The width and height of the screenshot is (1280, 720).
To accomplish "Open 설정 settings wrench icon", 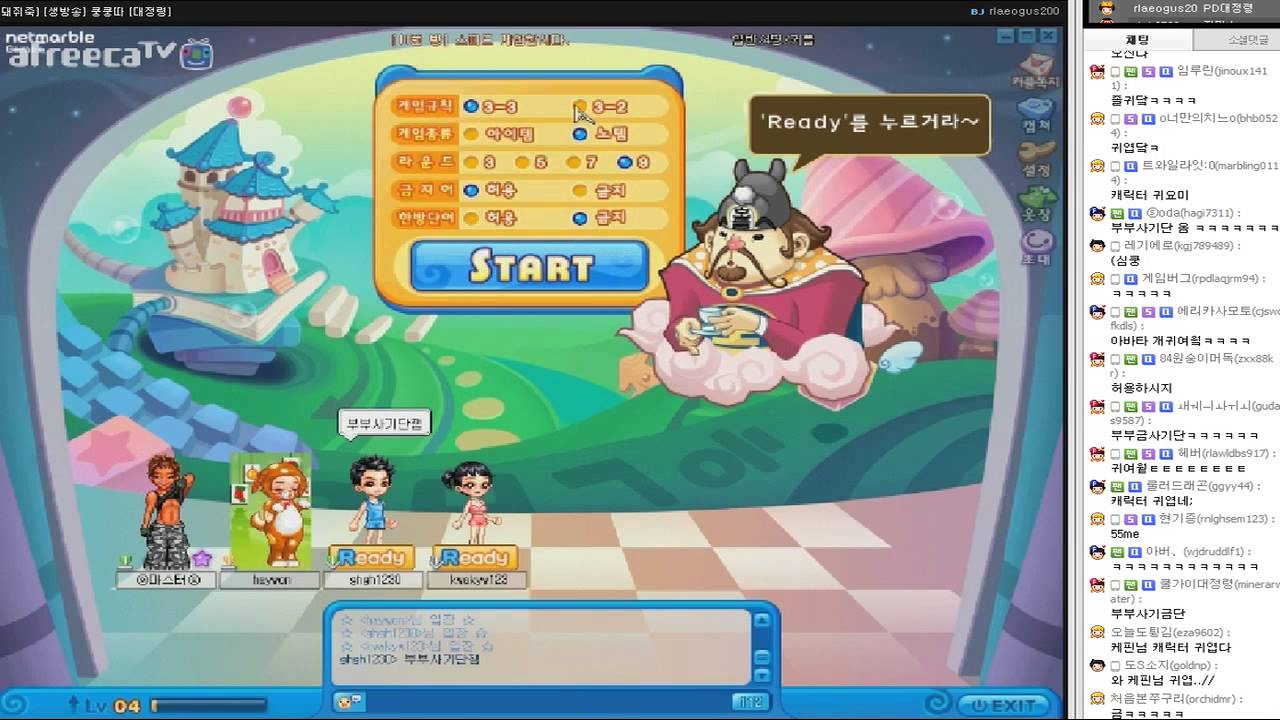I will [1037, 157].
